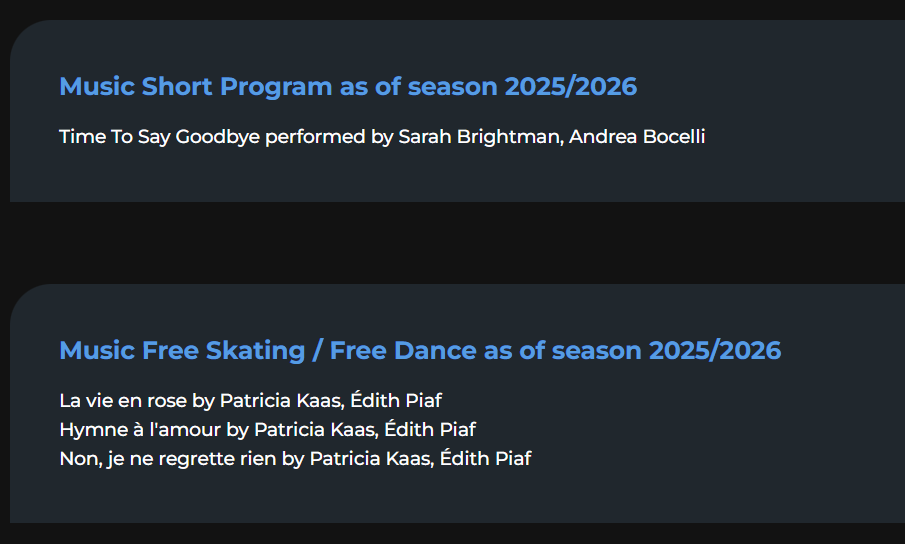The width and height of the screenshot is (905, 544).
Task: Click the Andrea Bocelli performer name
Action: (x=638, y=137)
